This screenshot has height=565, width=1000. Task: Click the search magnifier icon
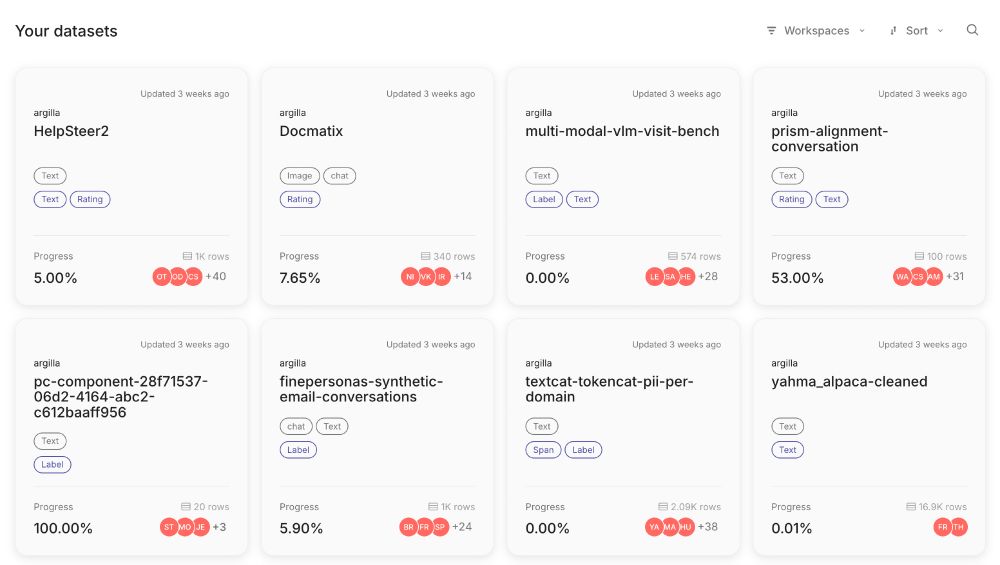coord(972,30)
